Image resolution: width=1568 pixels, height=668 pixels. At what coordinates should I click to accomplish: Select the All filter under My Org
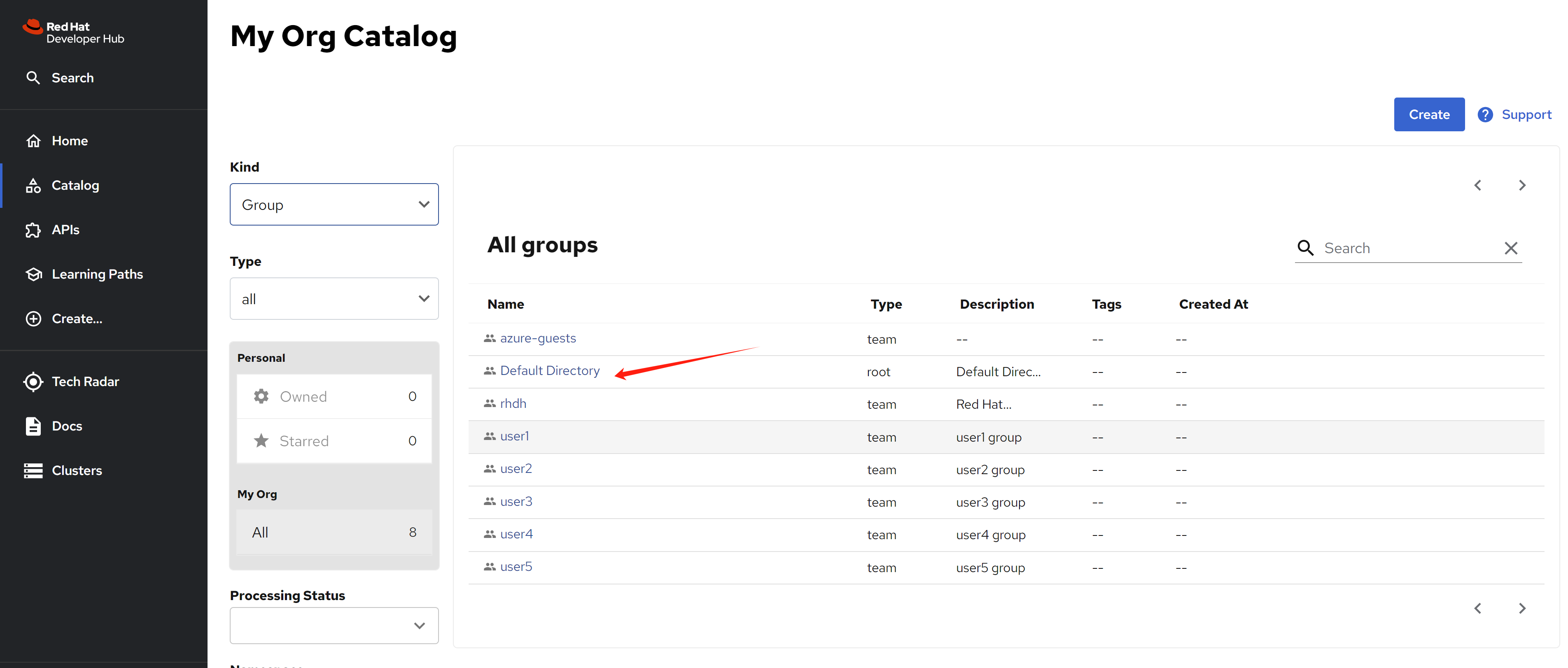coord(334,532)
